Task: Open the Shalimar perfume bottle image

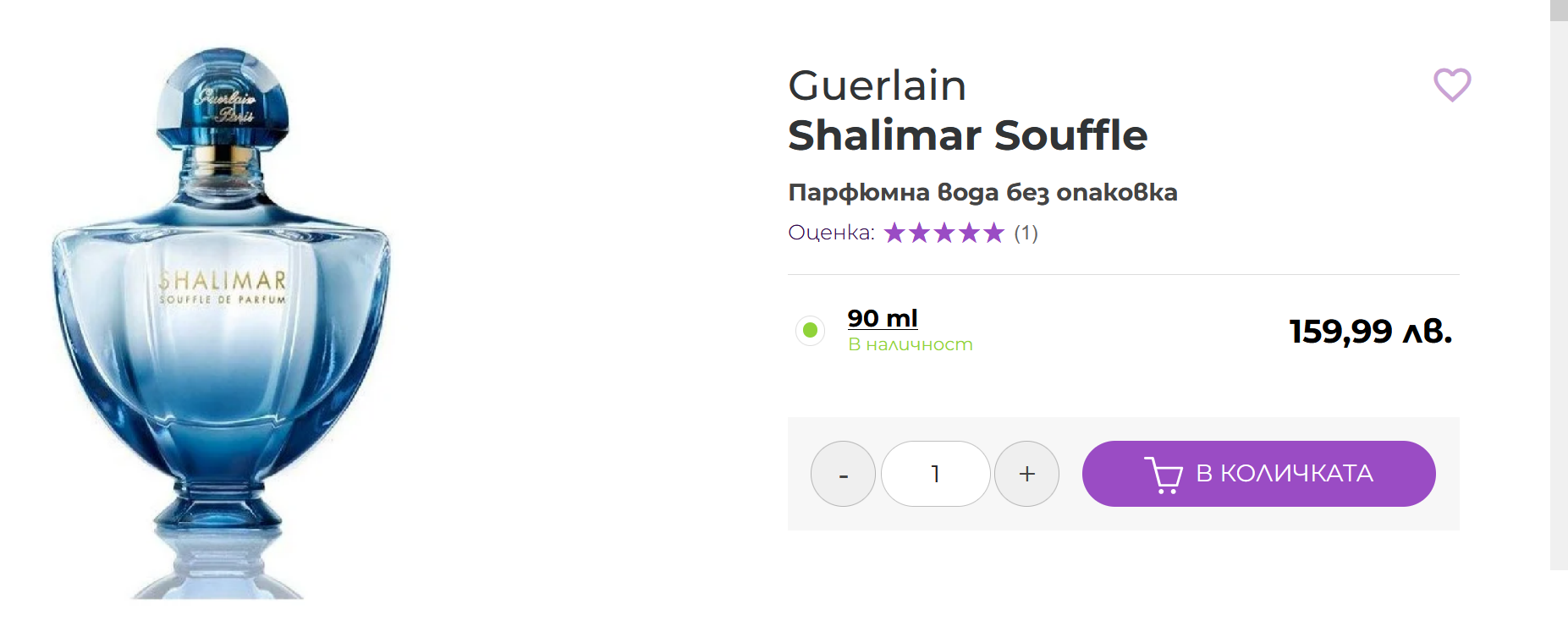Action: (x=222, y=321)
